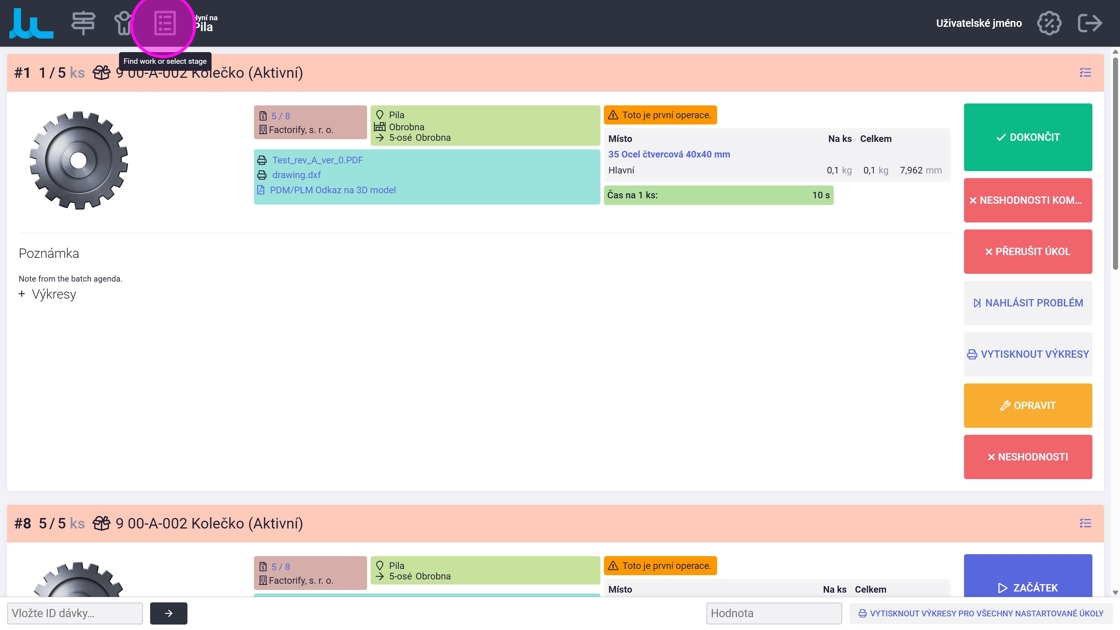Click Pila stage label in top bar
This screenshot has height=630, width=1120.
coord(204,27)
